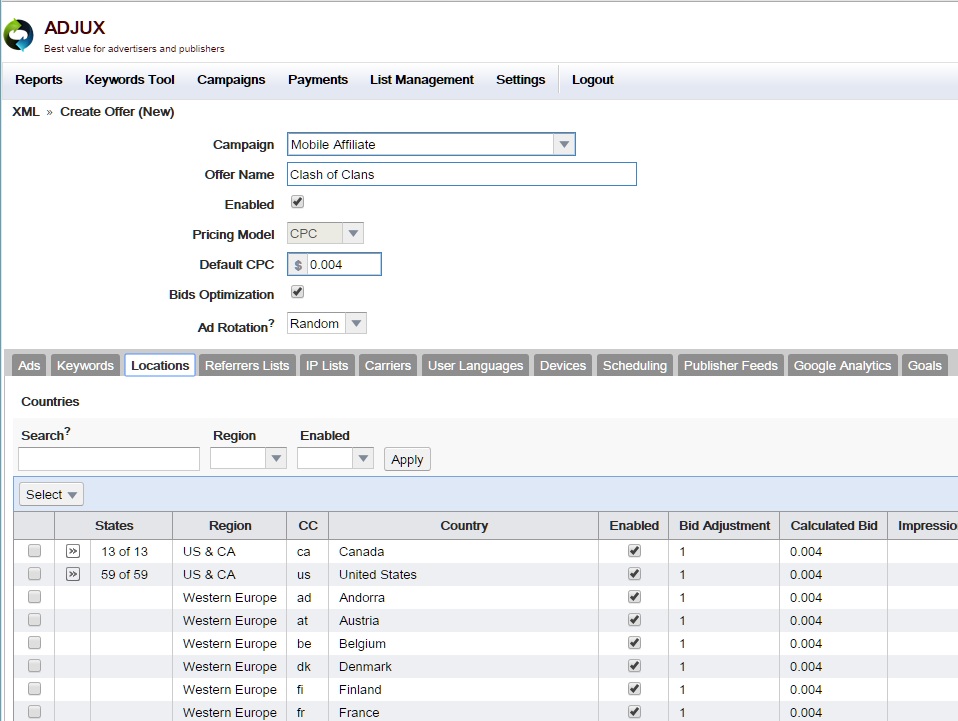Click the Apply filter button
This screenshot has height=721, width=958.
point(408,459)
